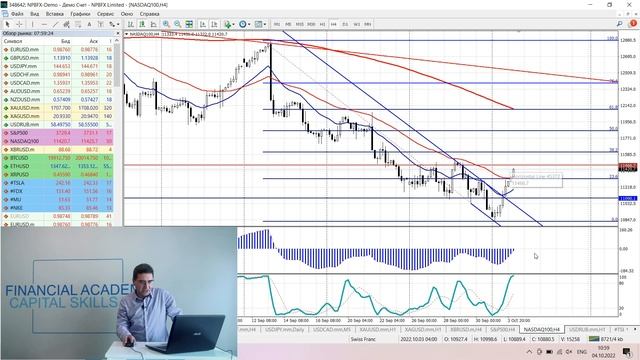Switch to the USDRUB.mm,H1 chart tab
640x360 pixels.
point(587,329)
